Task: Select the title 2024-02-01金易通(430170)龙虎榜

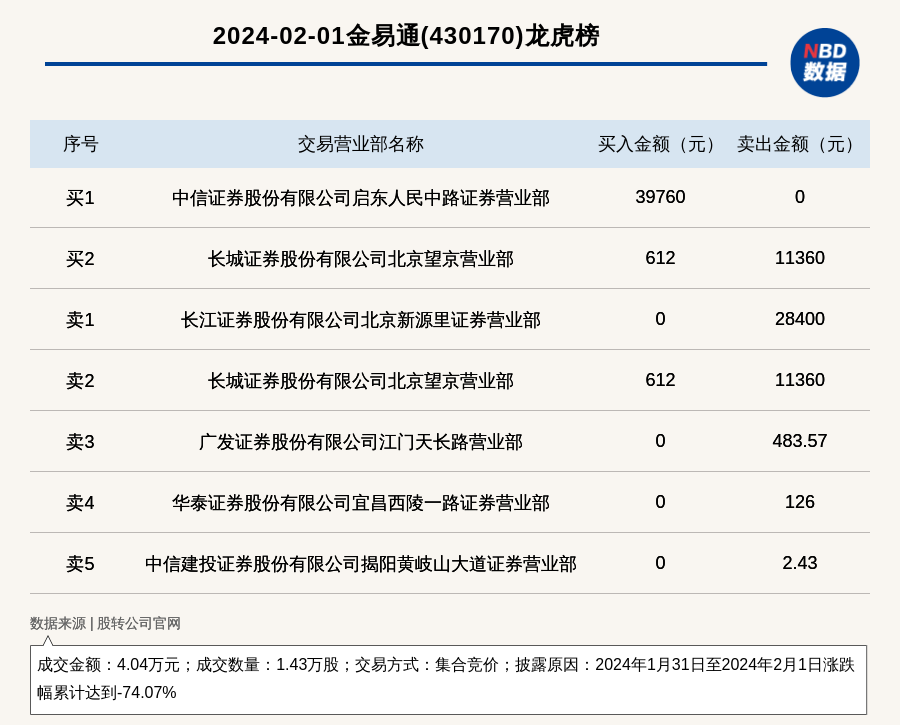Action: click(406, 36)
